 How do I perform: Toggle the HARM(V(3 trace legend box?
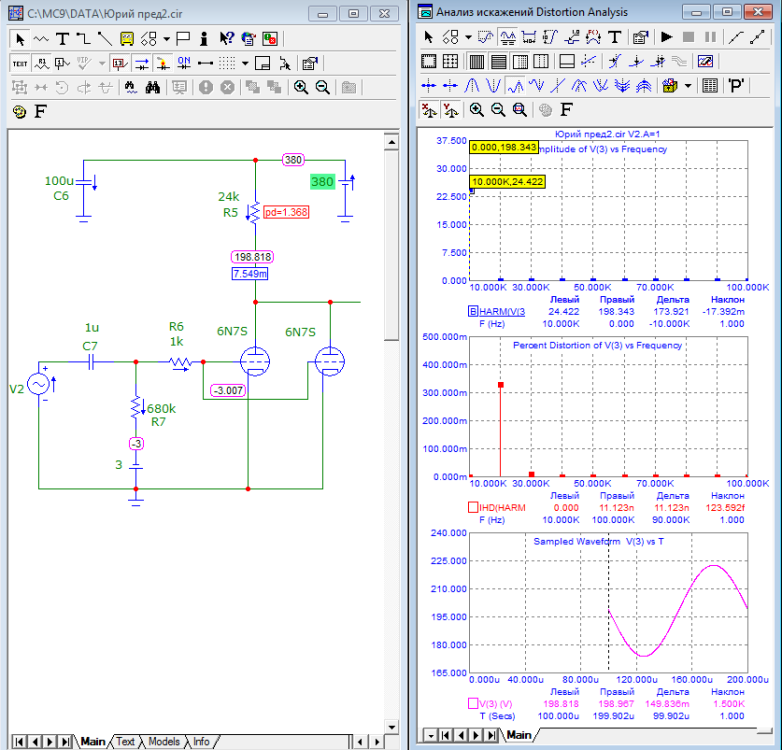tap(473, 311)
